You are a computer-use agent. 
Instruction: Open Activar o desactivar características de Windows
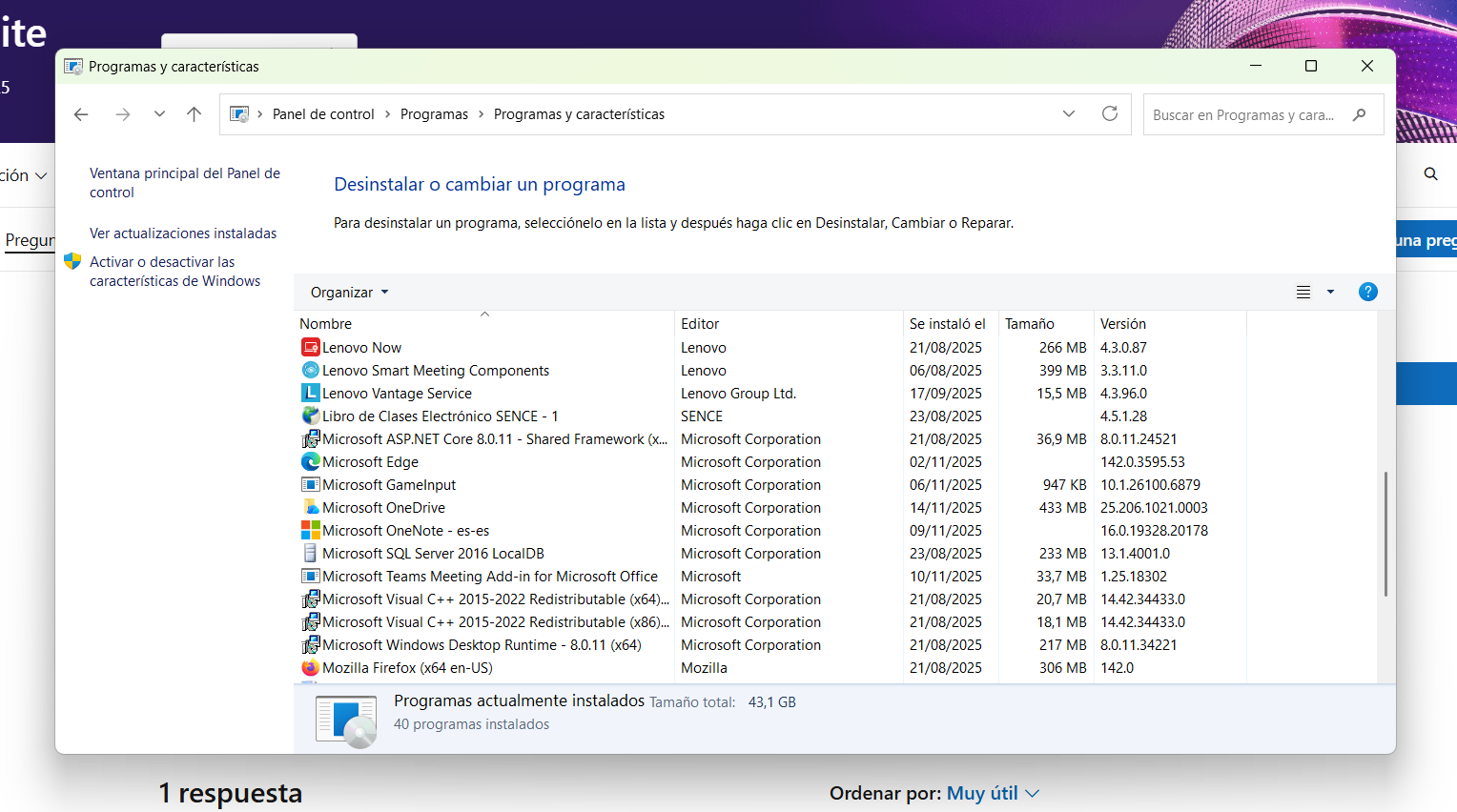(x=174, y=271)
